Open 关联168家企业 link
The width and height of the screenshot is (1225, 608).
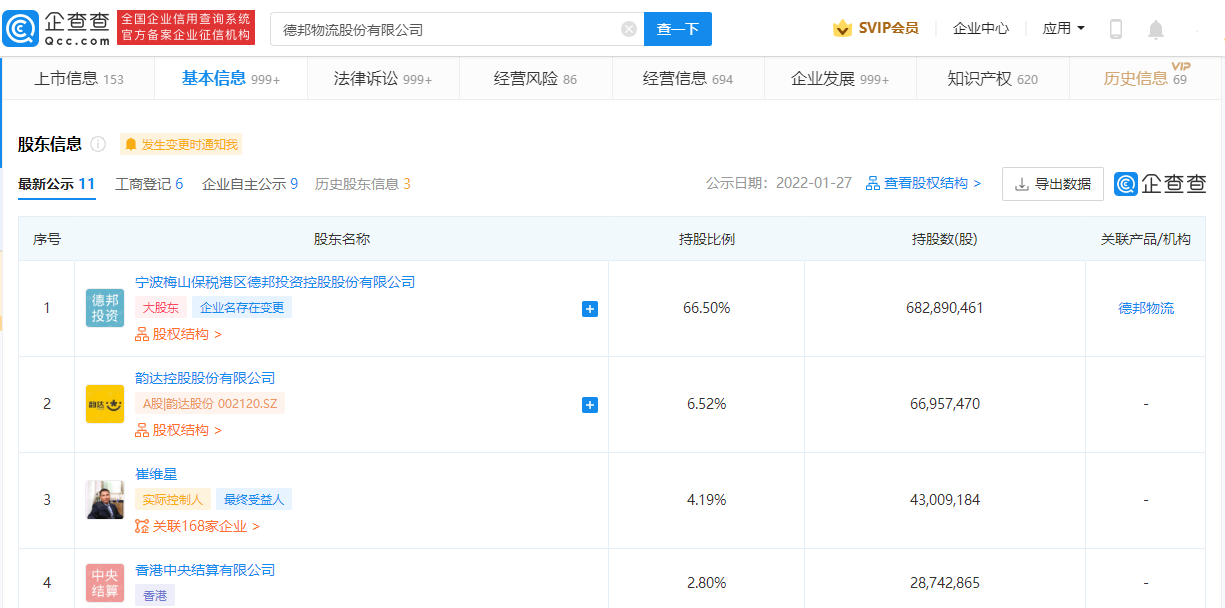coord(198,526)
